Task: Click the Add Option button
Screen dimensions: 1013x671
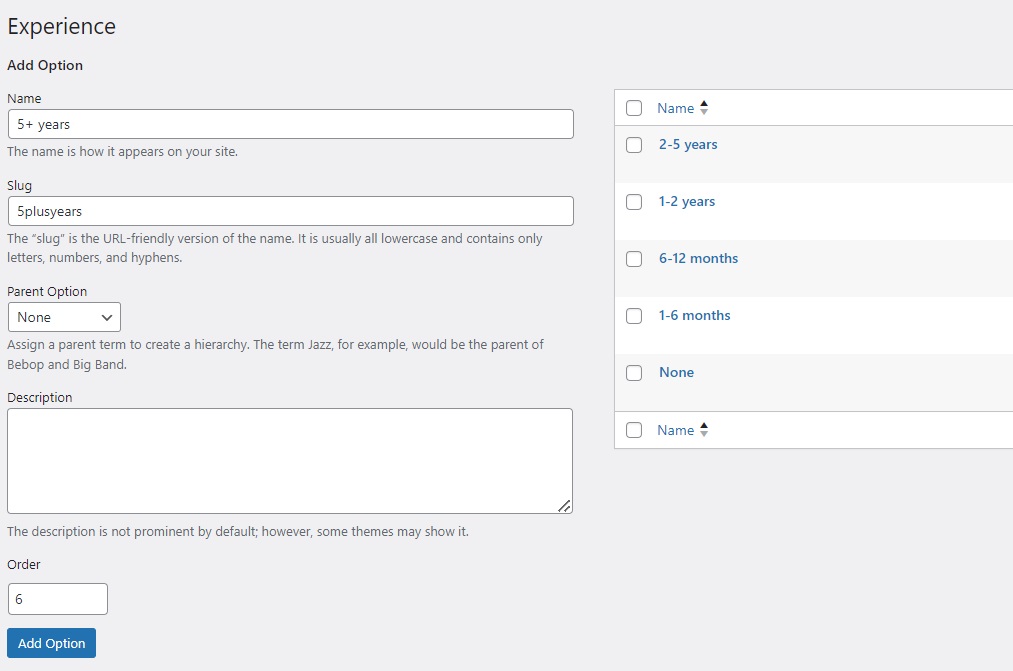Action: [x=51, y=642]
